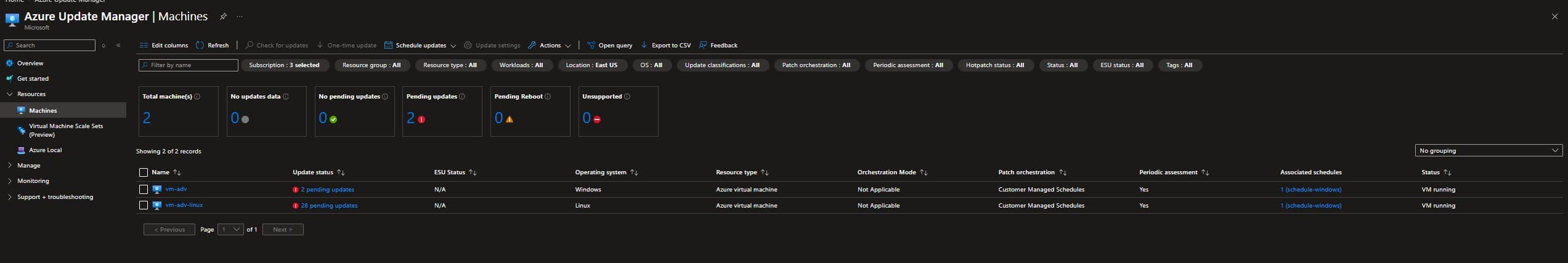Check the vm-adv row checkbox

pos(144,190)
